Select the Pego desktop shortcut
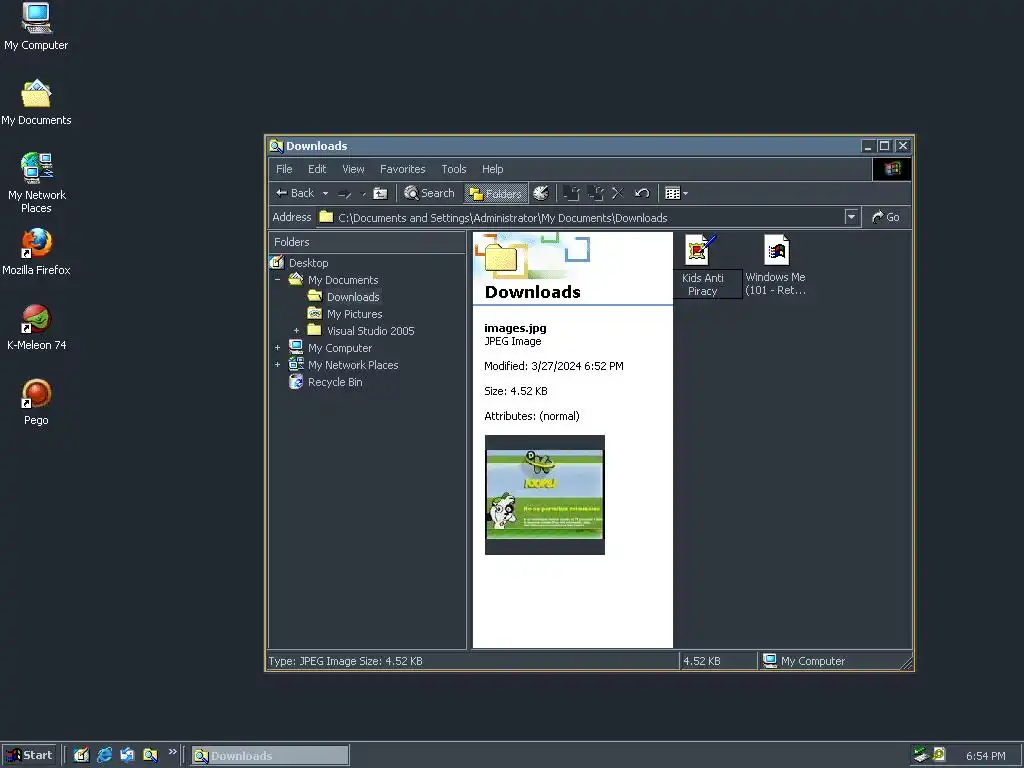Image resolution: width=1024 pixels, height=768 pixels. (x=36, y=402)
